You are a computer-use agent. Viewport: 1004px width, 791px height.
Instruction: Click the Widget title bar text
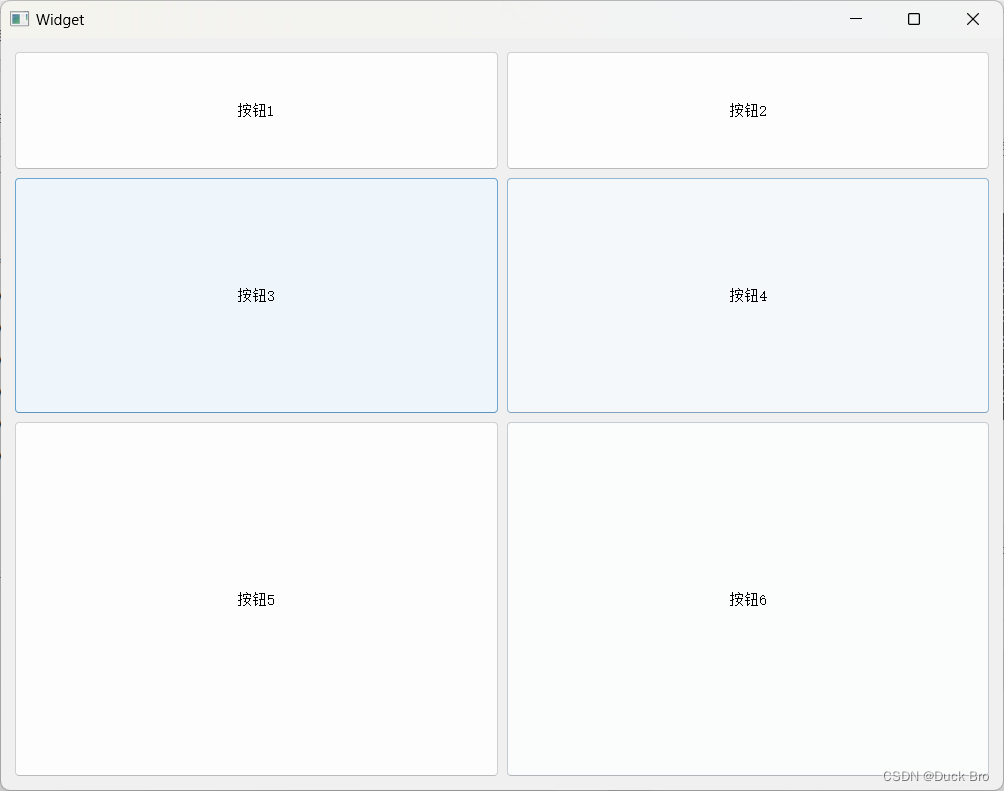click(x=60, y=19)
